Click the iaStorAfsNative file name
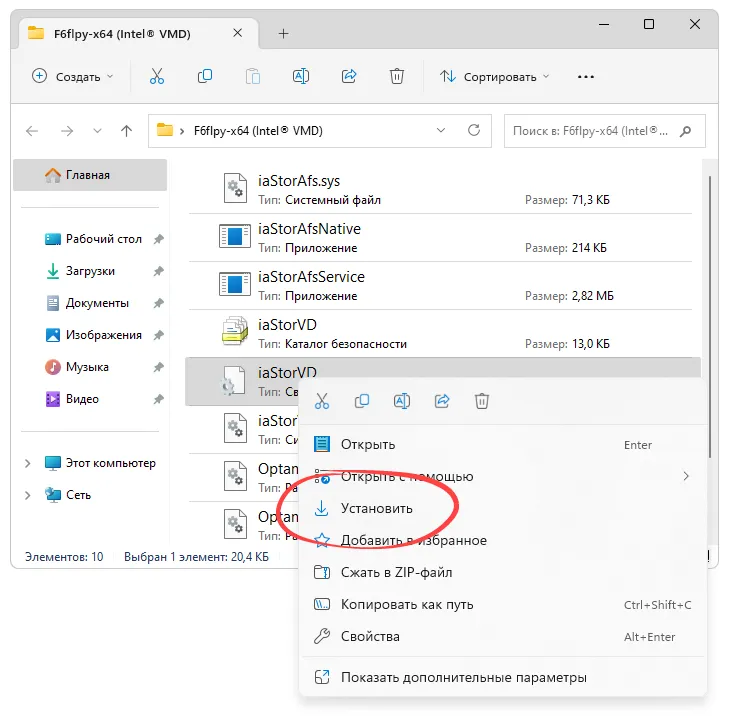The width and height of the screenshot is (735, 716). pos(309,229)
